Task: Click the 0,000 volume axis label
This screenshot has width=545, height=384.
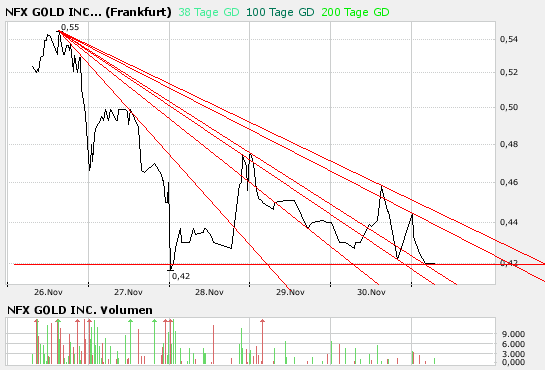Action: pyautogui.click(x=513, y=362)
